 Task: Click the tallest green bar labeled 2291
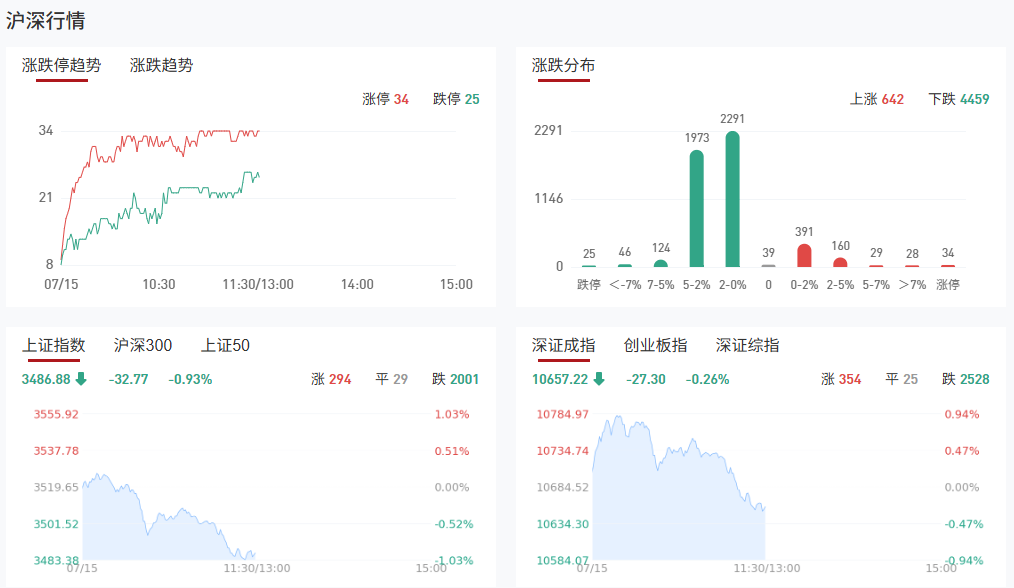[x=732, y=200]
